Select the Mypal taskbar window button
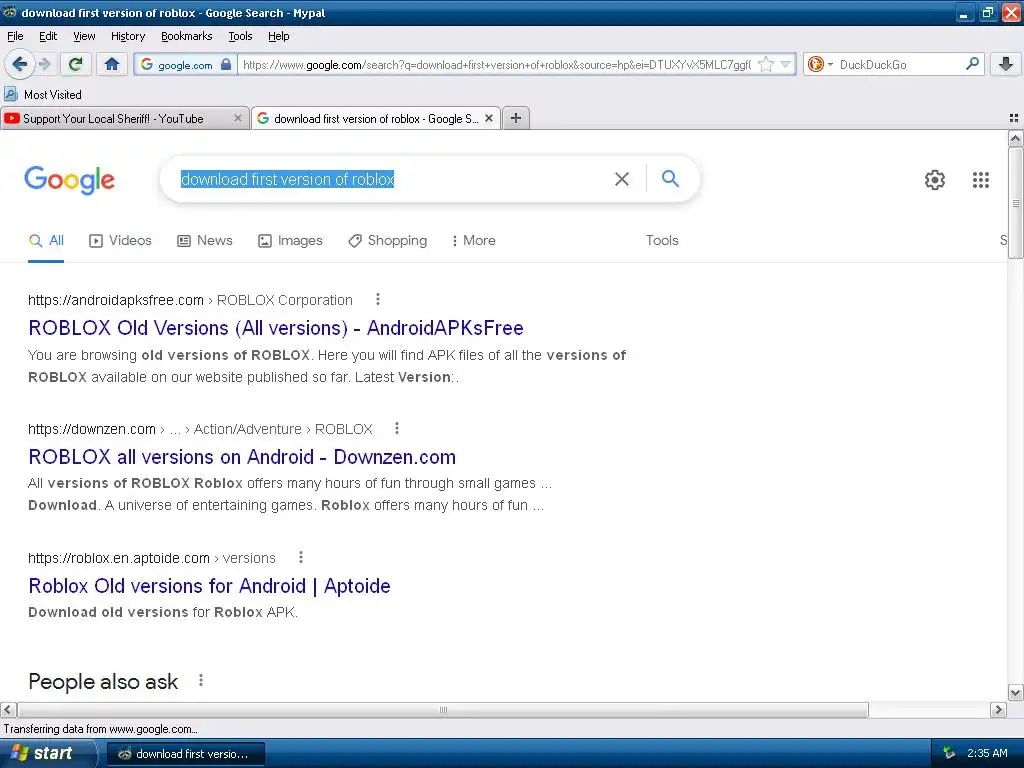Image resolution: width=1024 pixels, height=768 pixels. pos(185,754)
